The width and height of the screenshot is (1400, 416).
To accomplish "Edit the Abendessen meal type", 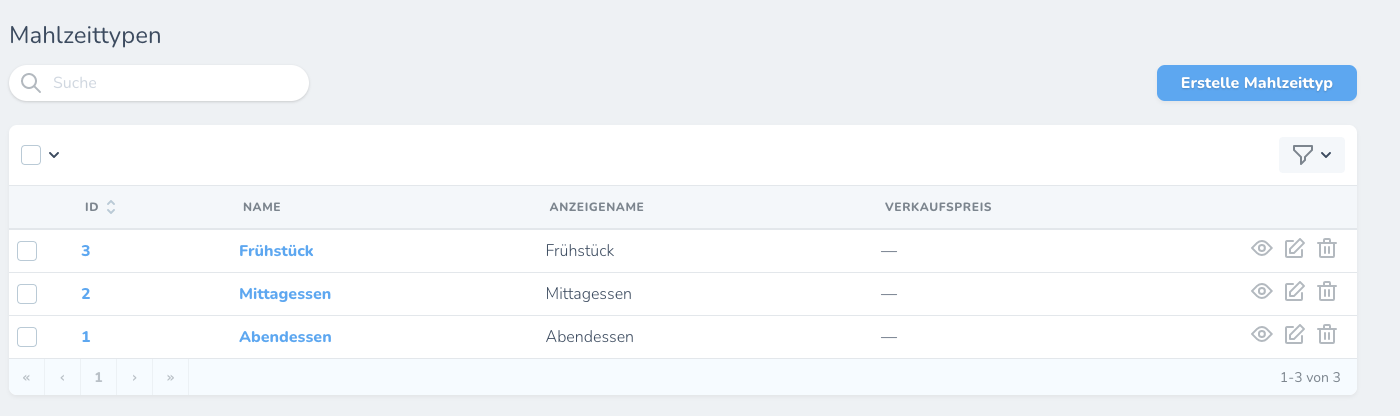I will pos(1294,335).
